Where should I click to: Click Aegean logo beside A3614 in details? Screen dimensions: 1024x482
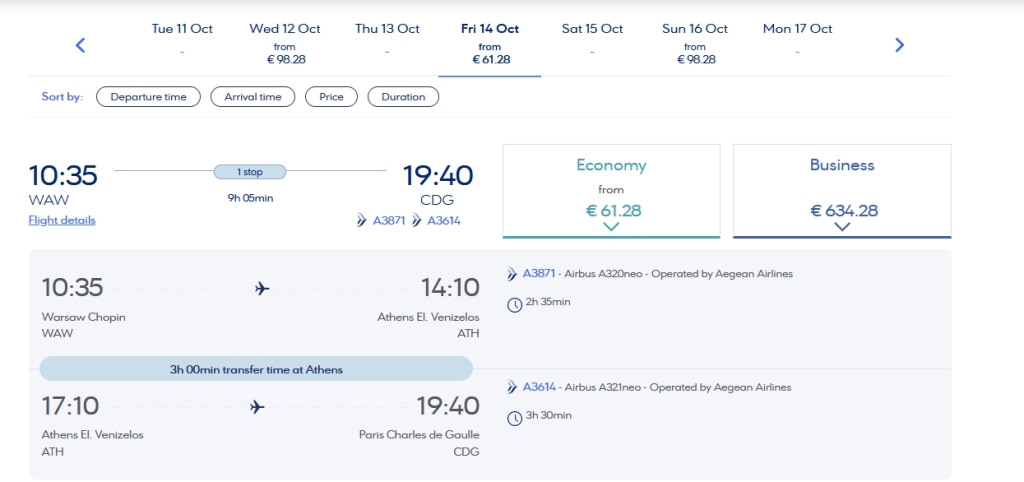(513, 387)
